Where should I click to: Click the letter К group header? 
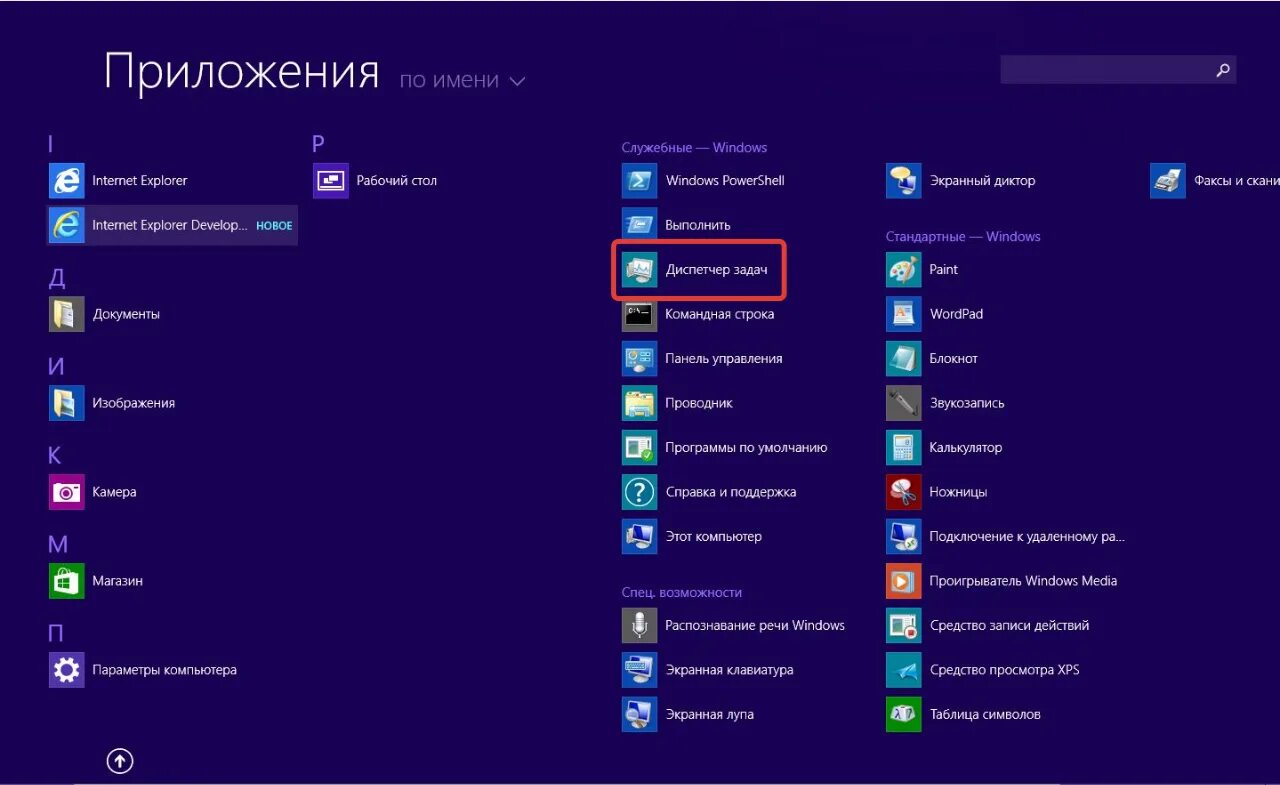coord(55,456)
